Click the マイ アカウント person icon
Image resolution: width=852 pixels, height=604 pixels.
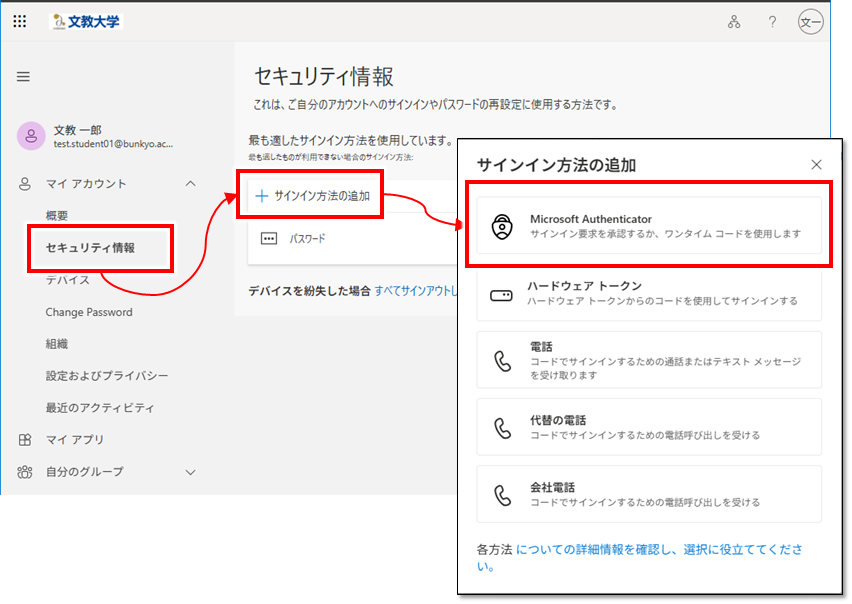[x=25, y=184]
